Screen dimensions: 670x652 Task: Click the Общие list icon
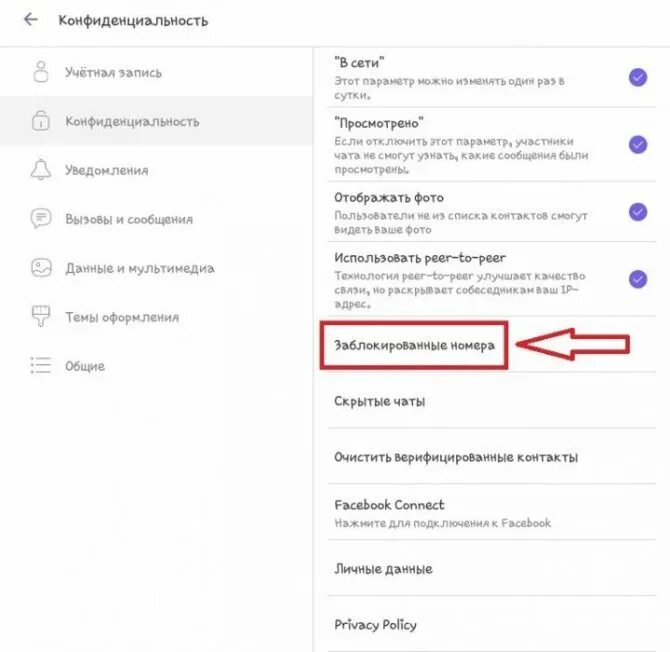click(x=41, y=366)
